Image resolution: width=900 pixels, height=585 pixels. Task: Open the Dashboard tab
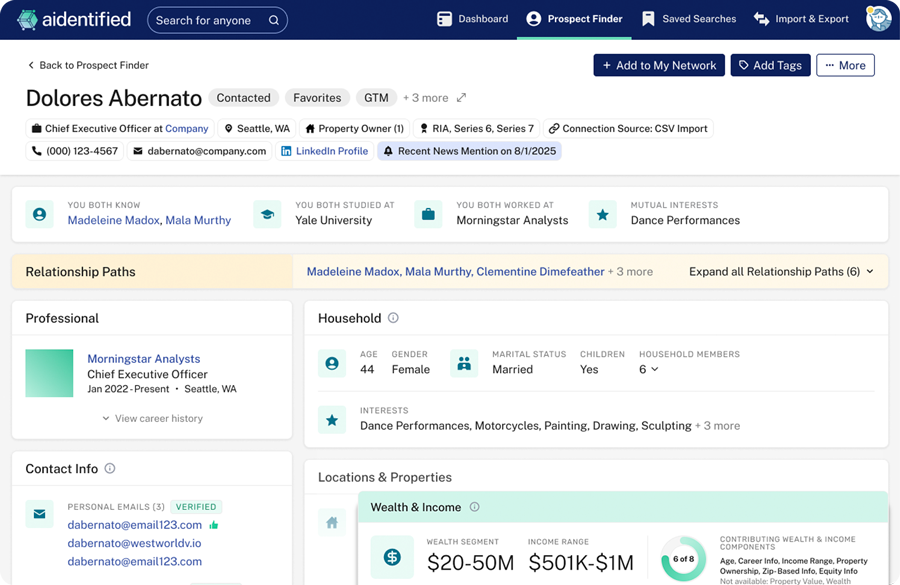pos(472,19)
